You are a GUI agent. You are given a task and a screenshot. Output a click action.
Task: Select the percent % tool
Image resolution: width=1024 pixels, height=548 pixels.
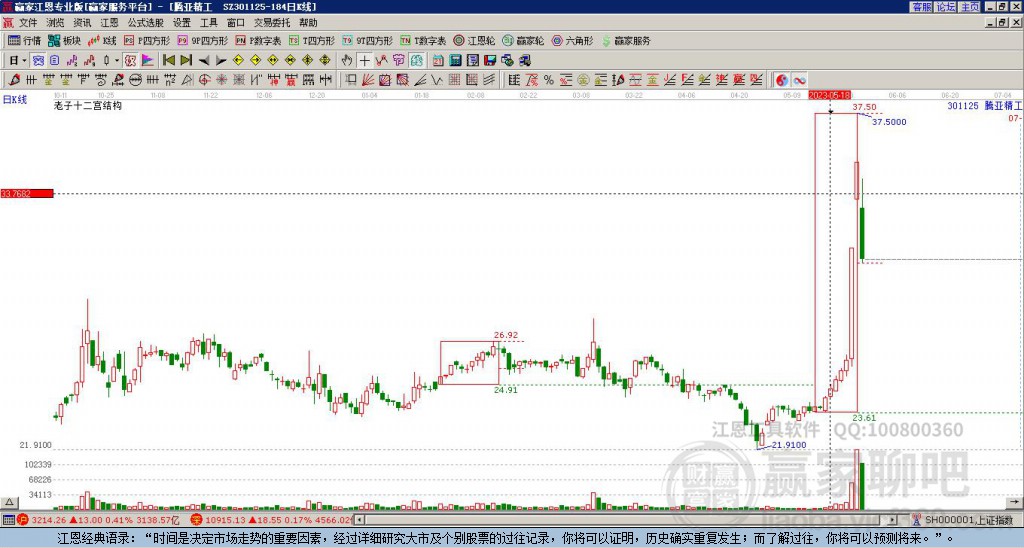(x=549, y=80)
